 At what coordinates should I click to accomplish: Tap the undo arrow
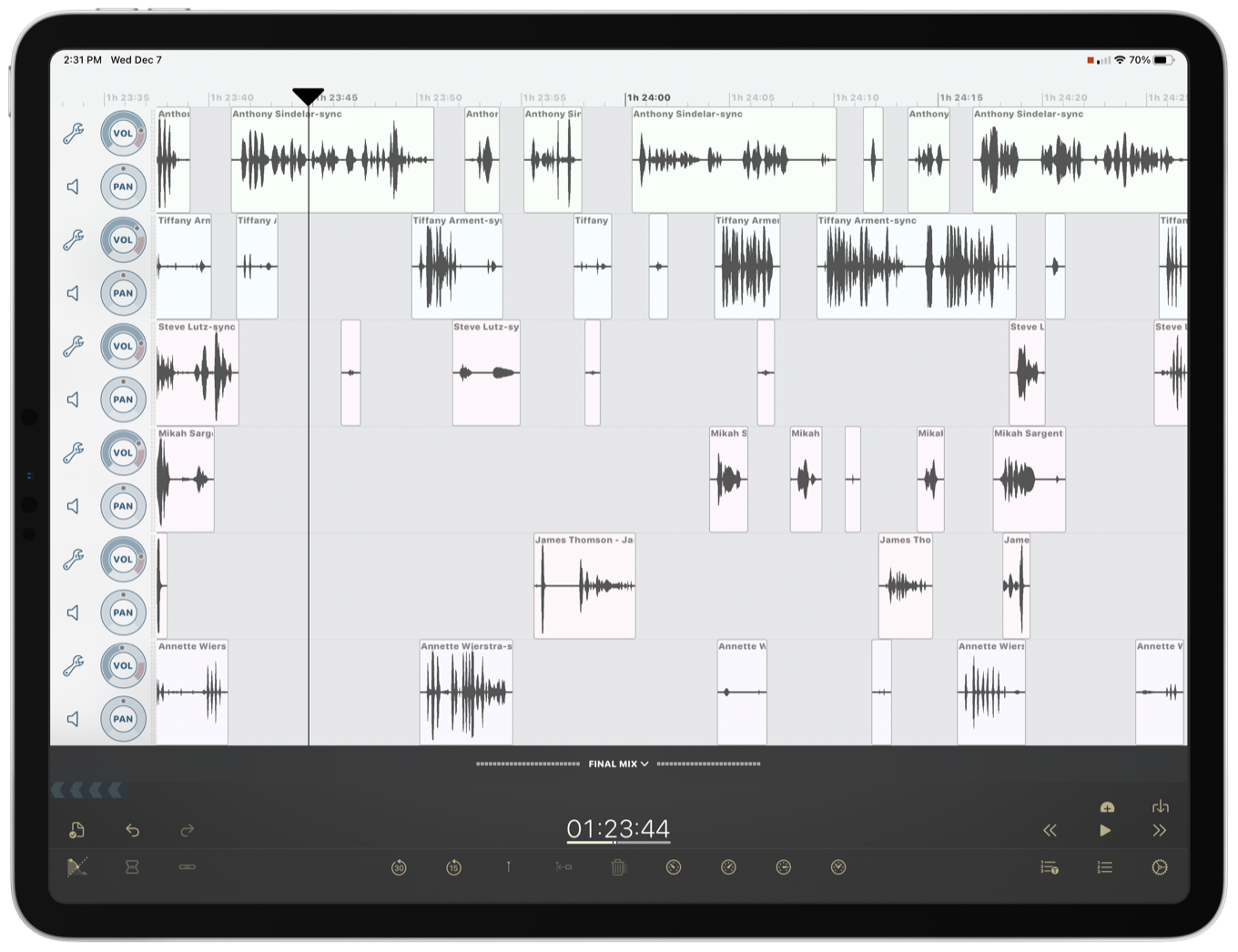pyautogui.click(x=133, y=830)
